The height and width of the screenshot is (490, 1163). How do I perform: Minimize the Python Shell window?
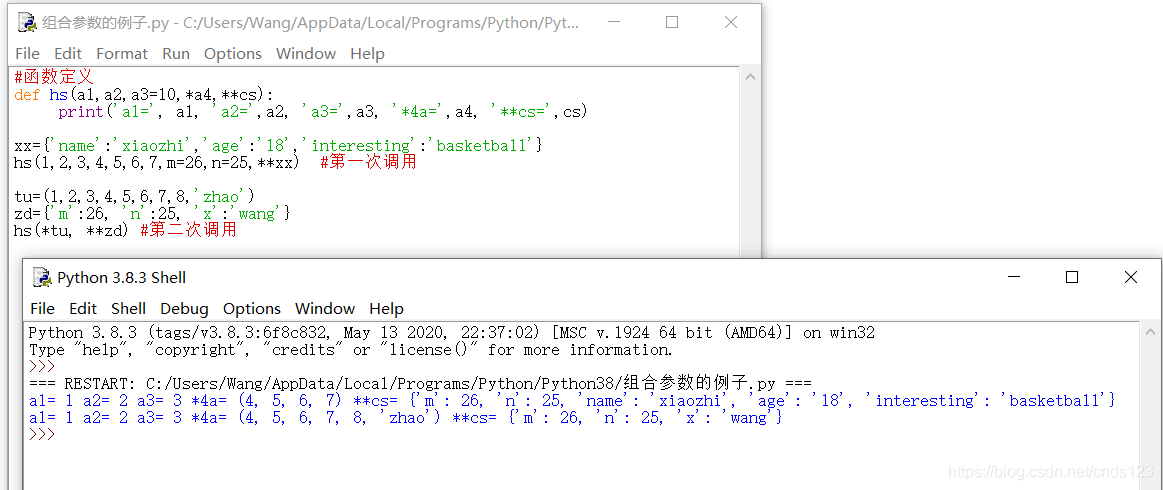(x=1013, y=277)
